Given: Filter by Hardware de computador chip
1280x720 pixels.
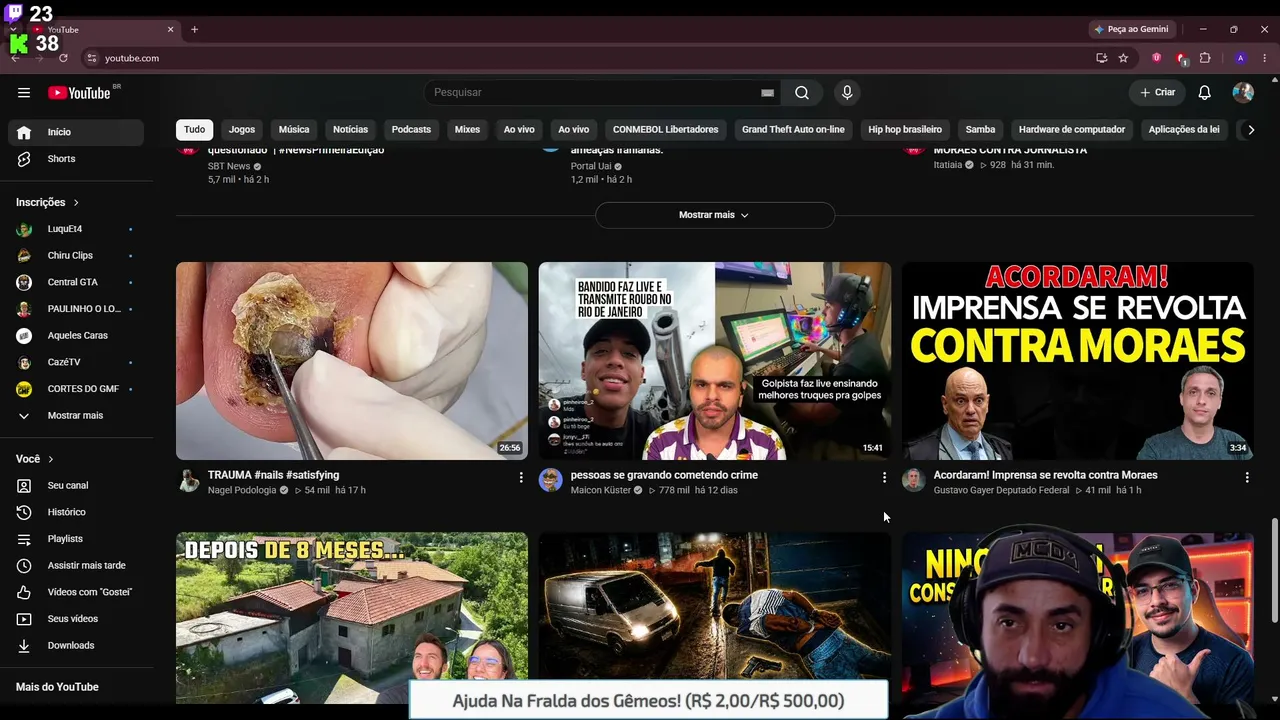Looking at the screenshot, I should pyautogui.click(x=1072, y=130).
